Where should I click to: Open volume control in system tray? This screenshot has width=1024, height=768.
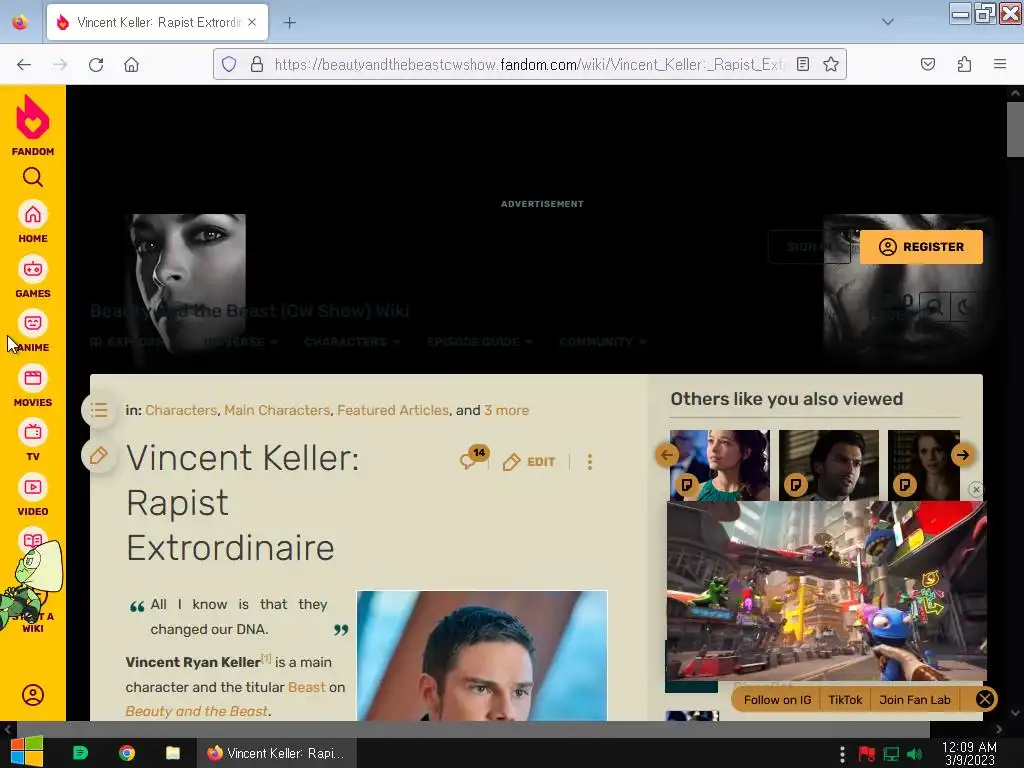[x=914, y=754]
